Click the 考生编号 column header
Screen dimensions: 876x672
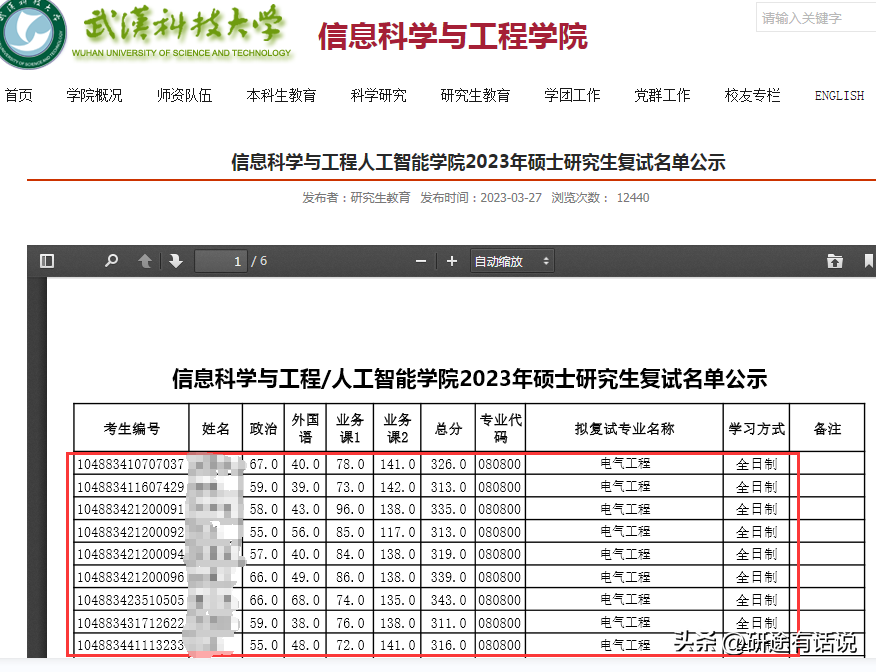pyautogui.click(x=132, y=428)
